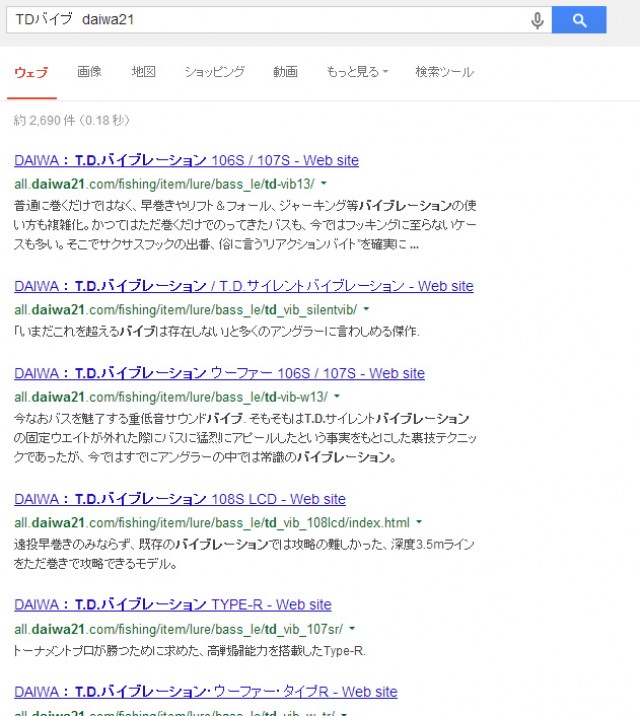The height and width of the screenshot is (716, 640).
Task: Expand the dropdown arrow beside td-vib13/ URL
Action: [x=324, y=184]
